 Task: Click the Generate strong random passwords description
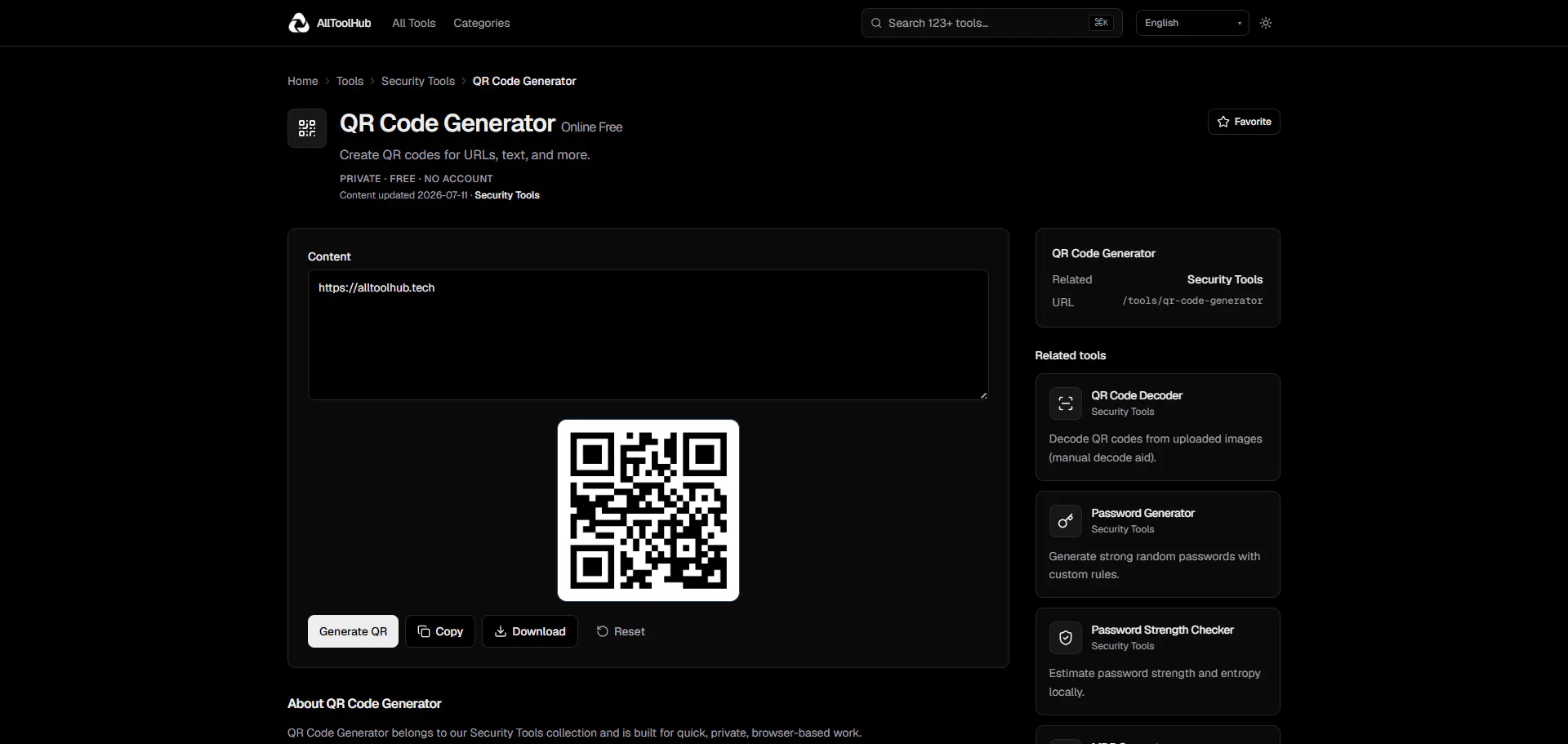(x=1155, y=565)
